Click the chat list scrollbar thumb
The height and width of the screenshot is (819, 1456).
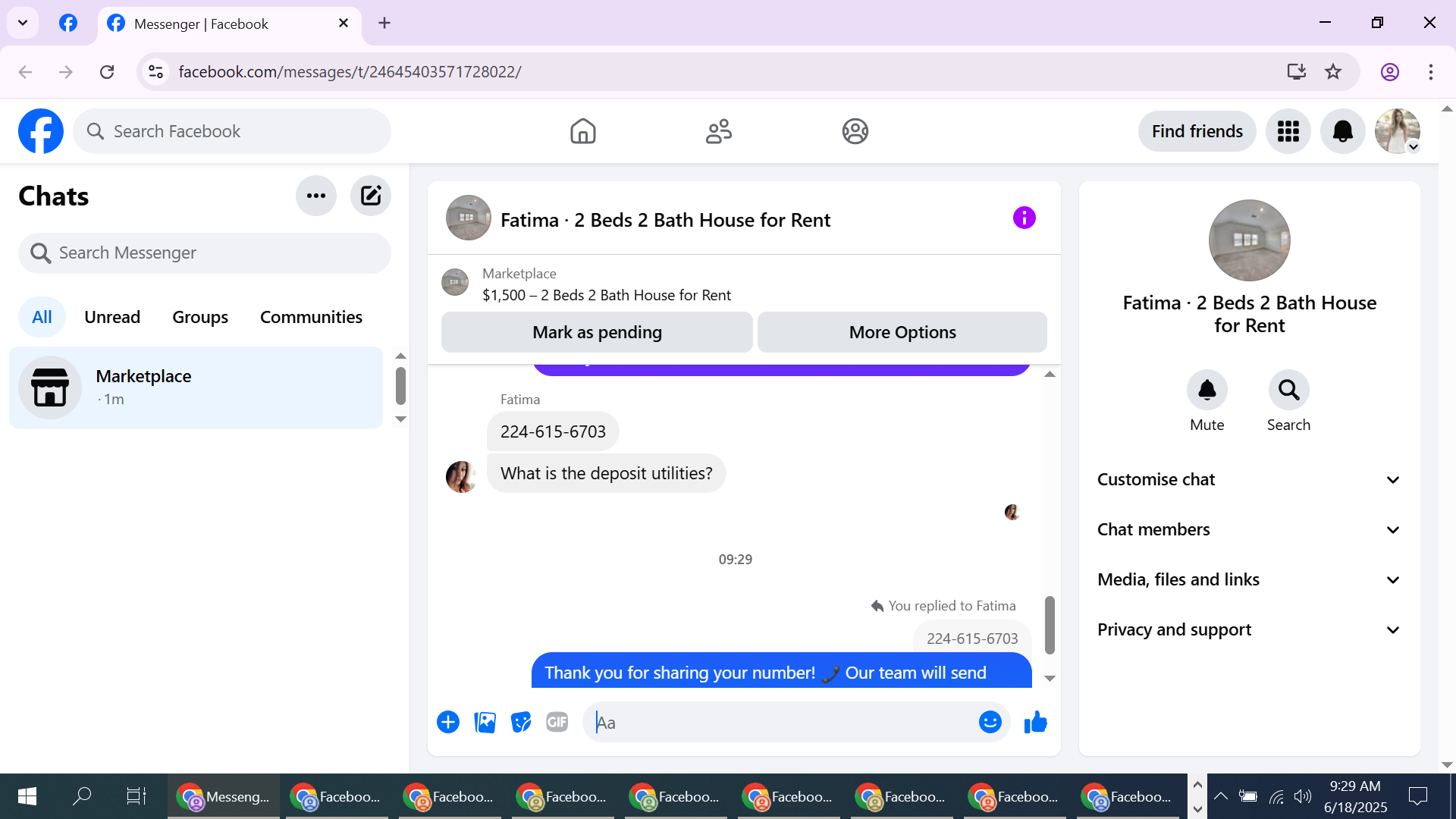click(x=400, y=386)
